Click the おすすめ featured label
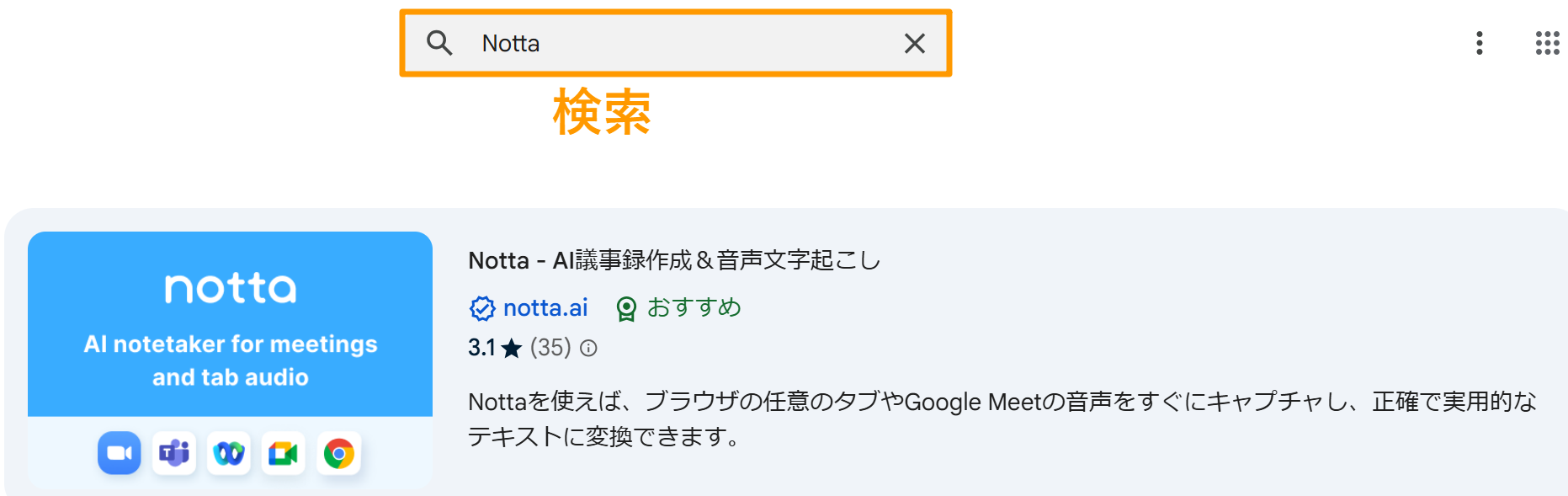Screen dimensions: 1568x496 tap(694, 308)
